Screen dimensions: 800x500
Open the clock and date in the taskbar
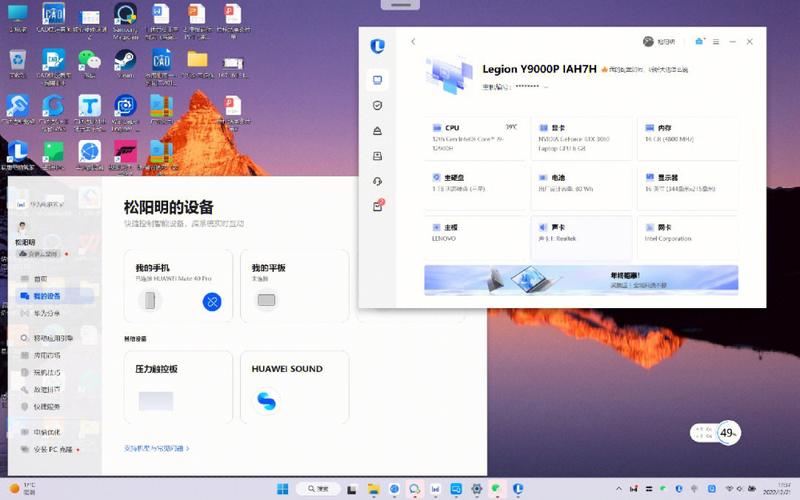[778, 488]
